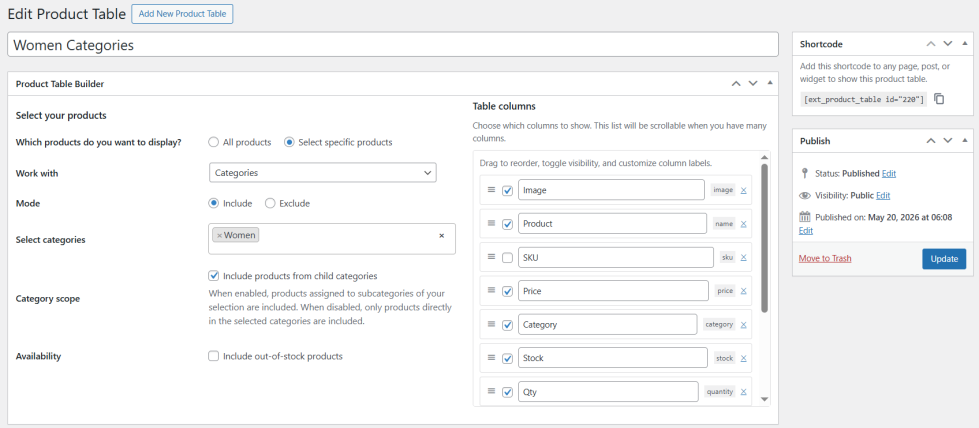This screenshot has height=428, width=979.
Task: Remove the Stock column with its X
Action: 743,358
